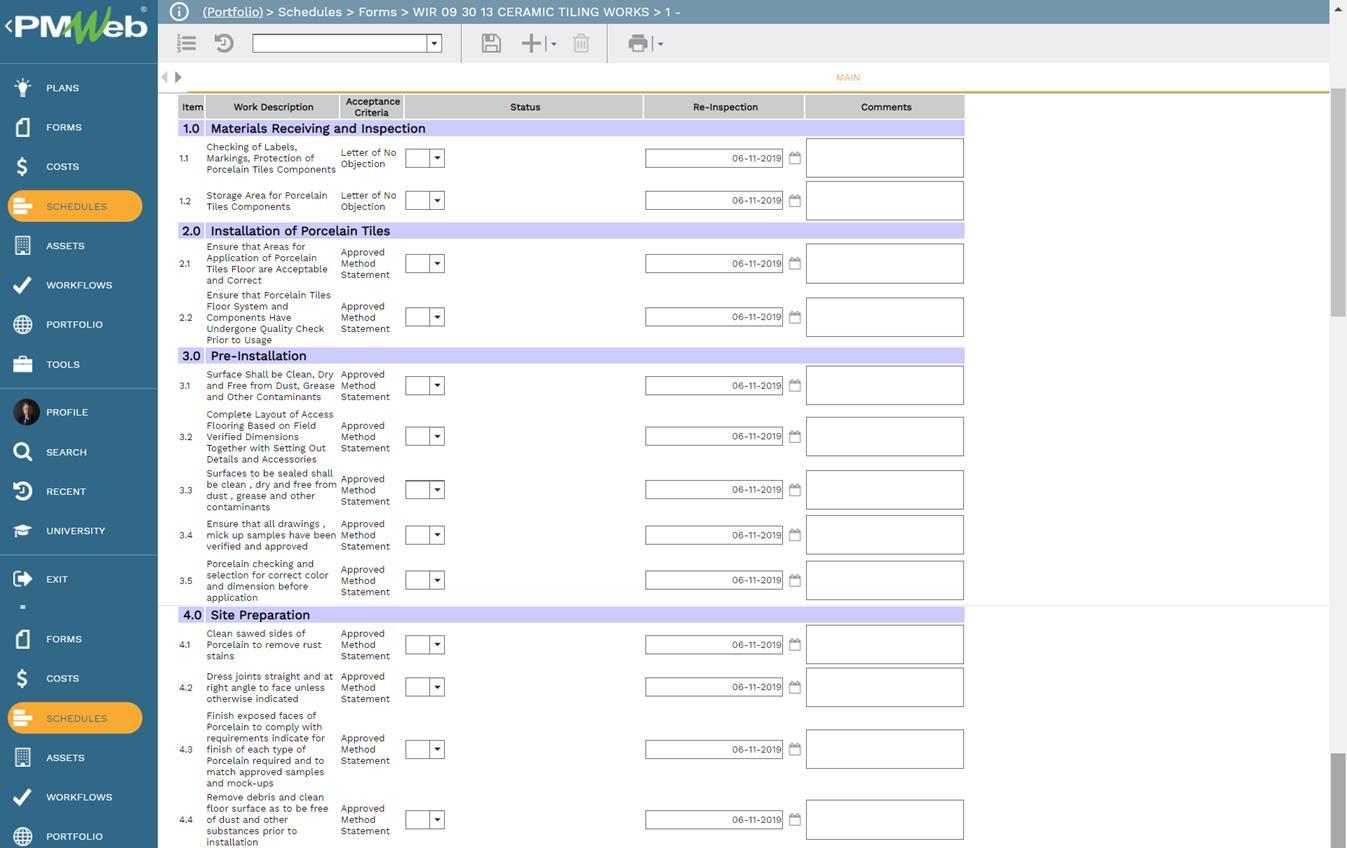Go to Workflows in the top sidebar
1347x848 pixels.
pyautogui.click(x=78, y=285)
